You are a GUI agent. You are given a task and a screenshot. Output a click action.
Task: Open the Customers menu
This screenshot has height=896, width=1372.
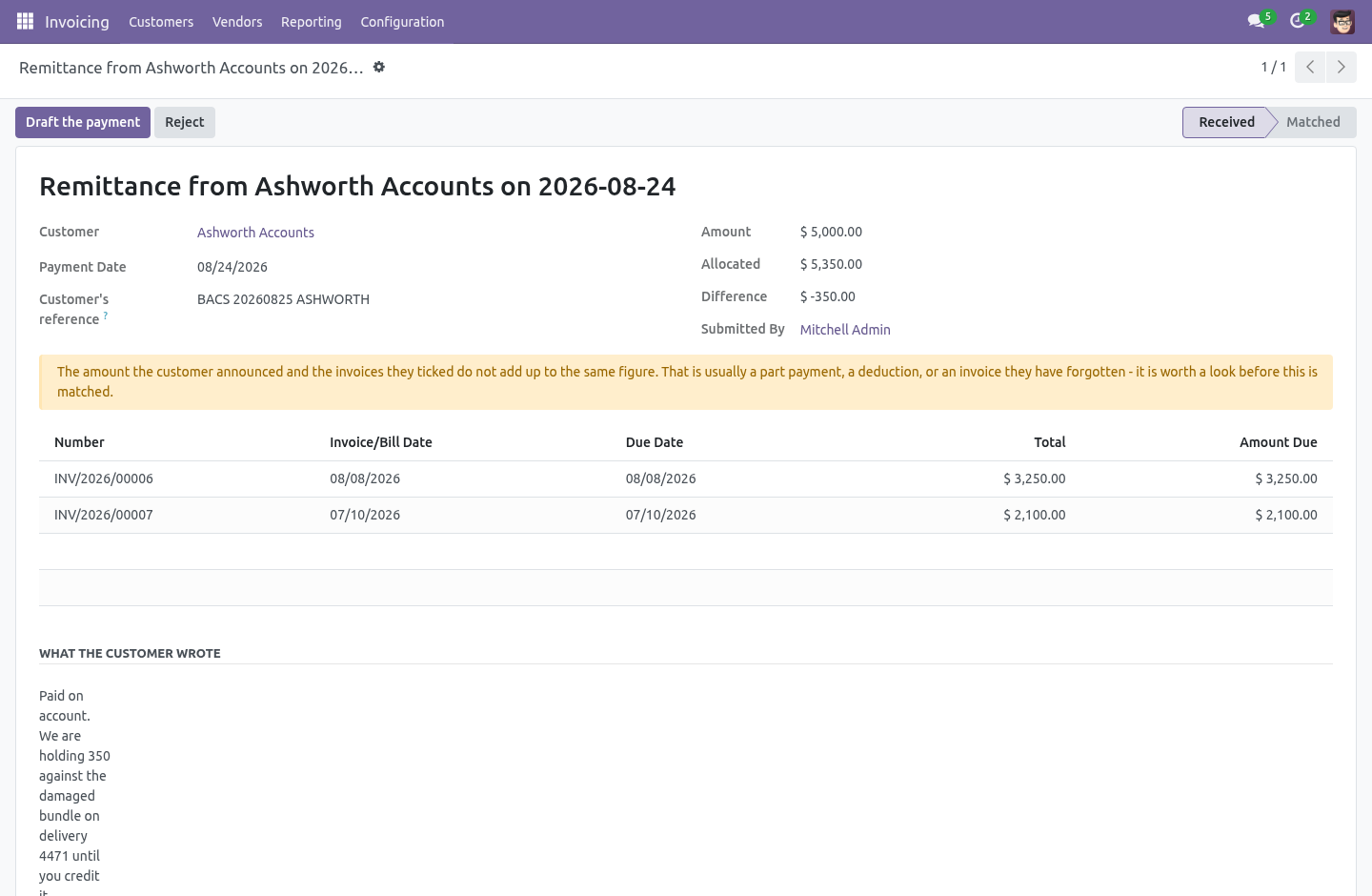coord(161,21)
